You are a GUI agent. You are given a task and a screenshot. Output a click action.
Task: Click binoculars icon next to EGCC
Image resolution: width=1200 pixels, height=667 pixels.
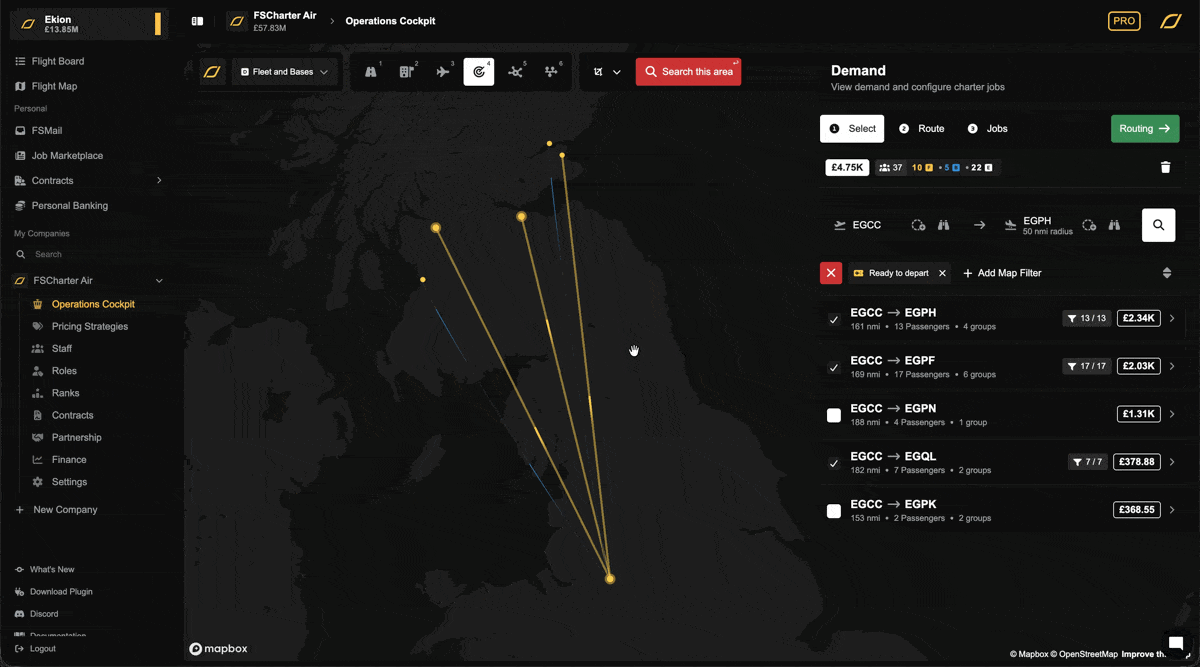[x=943, y=225]
